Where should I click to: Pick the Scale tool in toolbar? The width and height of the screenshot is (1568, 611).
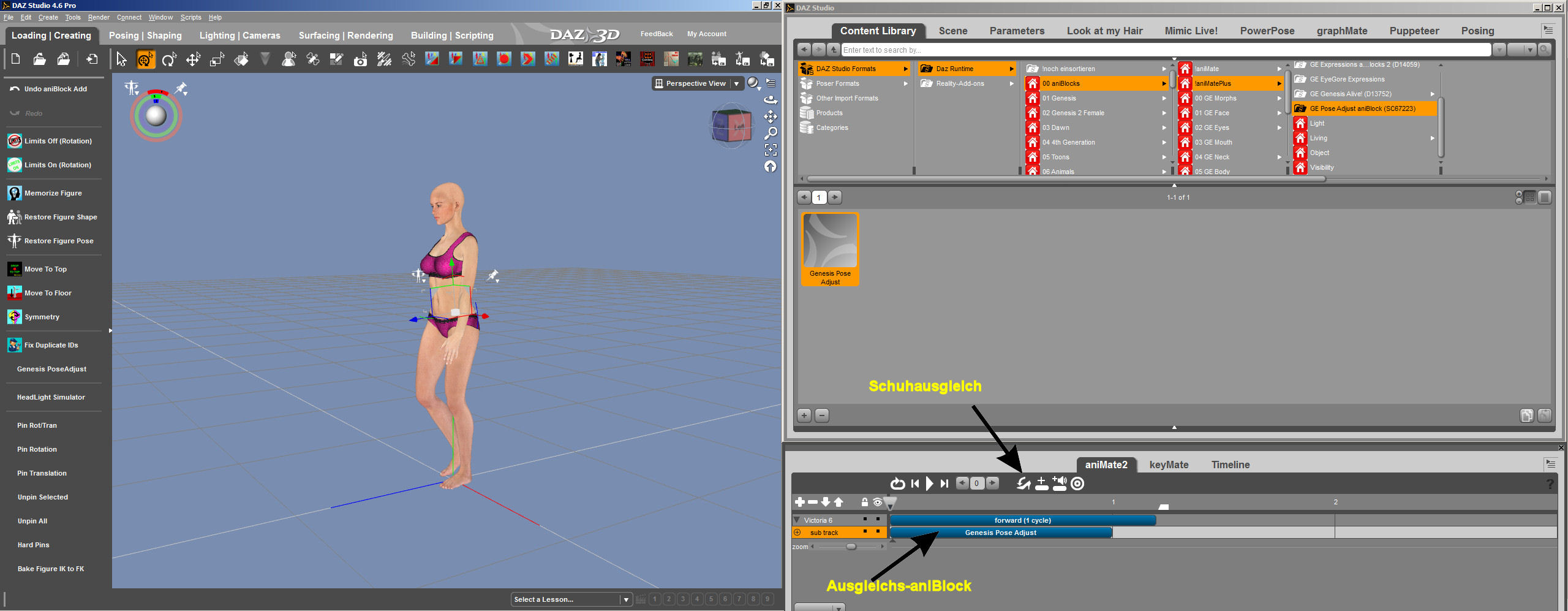coord(217,59)
